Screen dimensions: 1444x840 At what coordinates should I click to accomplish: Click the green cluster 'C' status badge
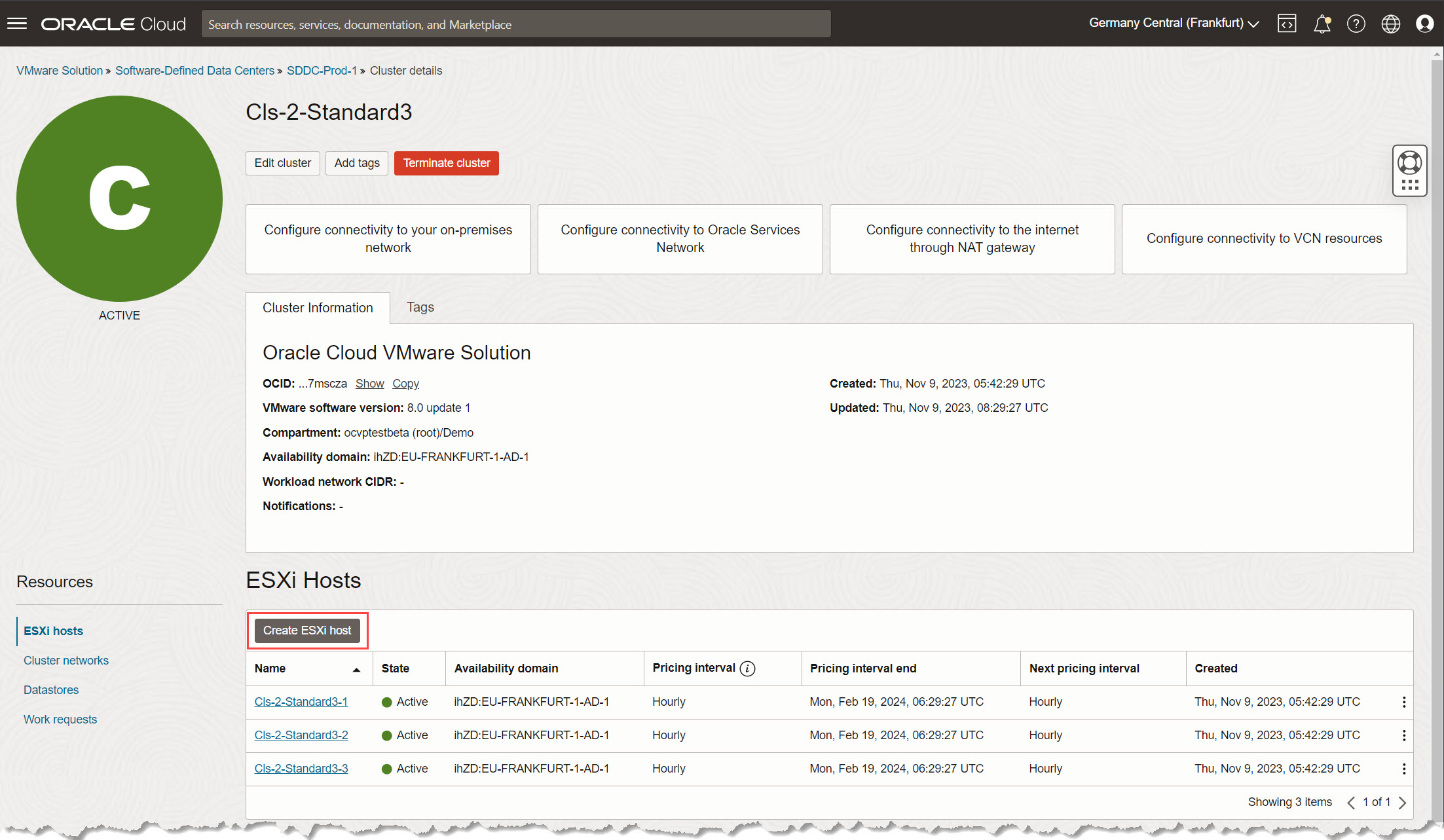click(119, 198)
